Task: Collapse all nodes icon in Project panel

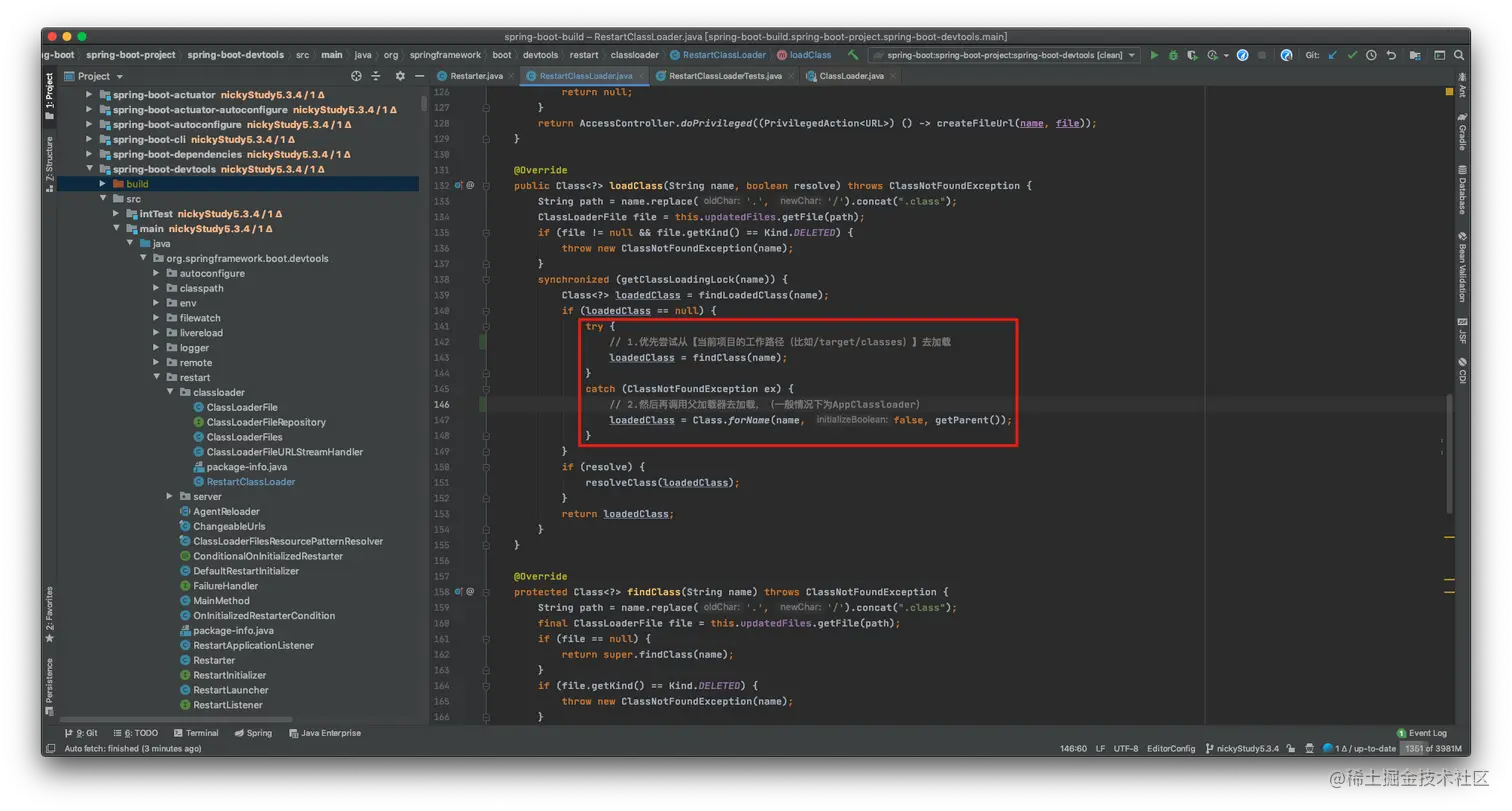Action: pos(376,76)
